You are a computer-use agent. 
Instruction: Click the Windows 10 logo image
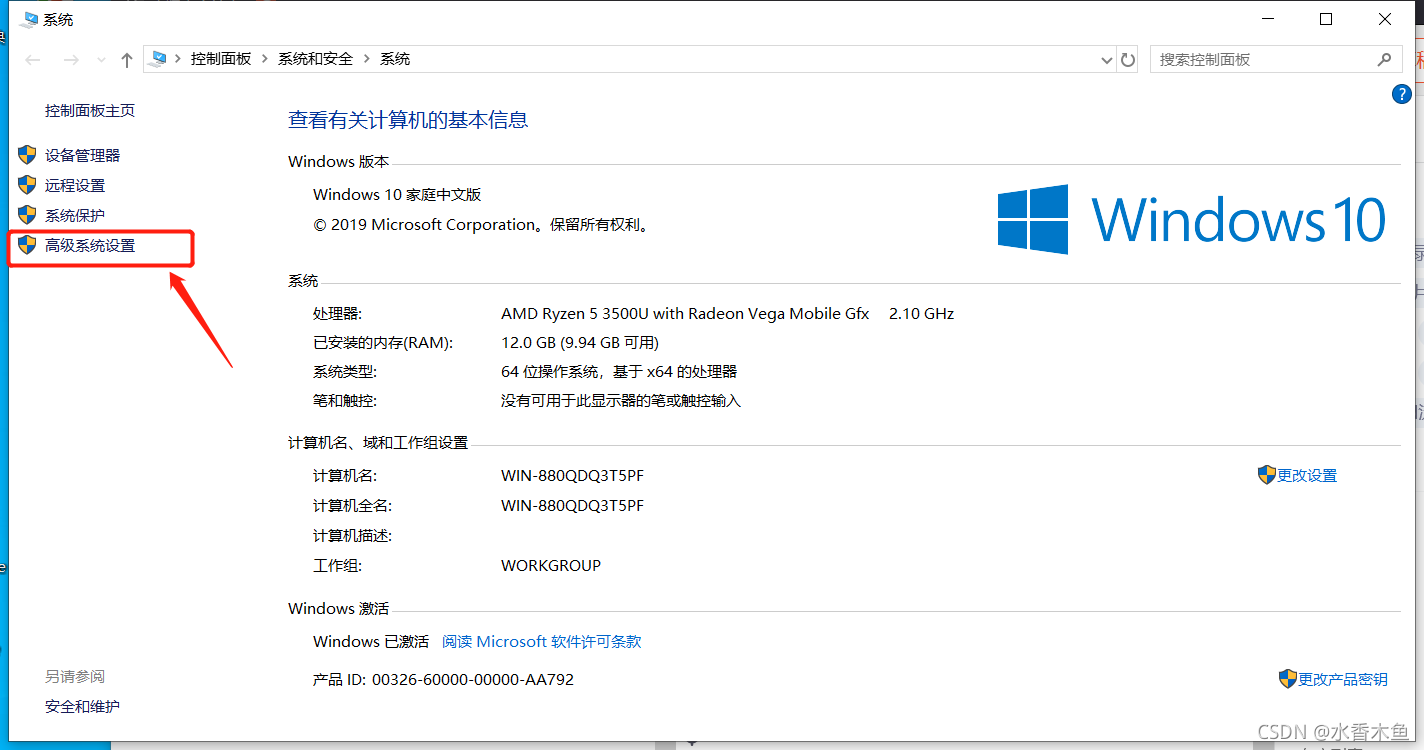(1192, 219)
